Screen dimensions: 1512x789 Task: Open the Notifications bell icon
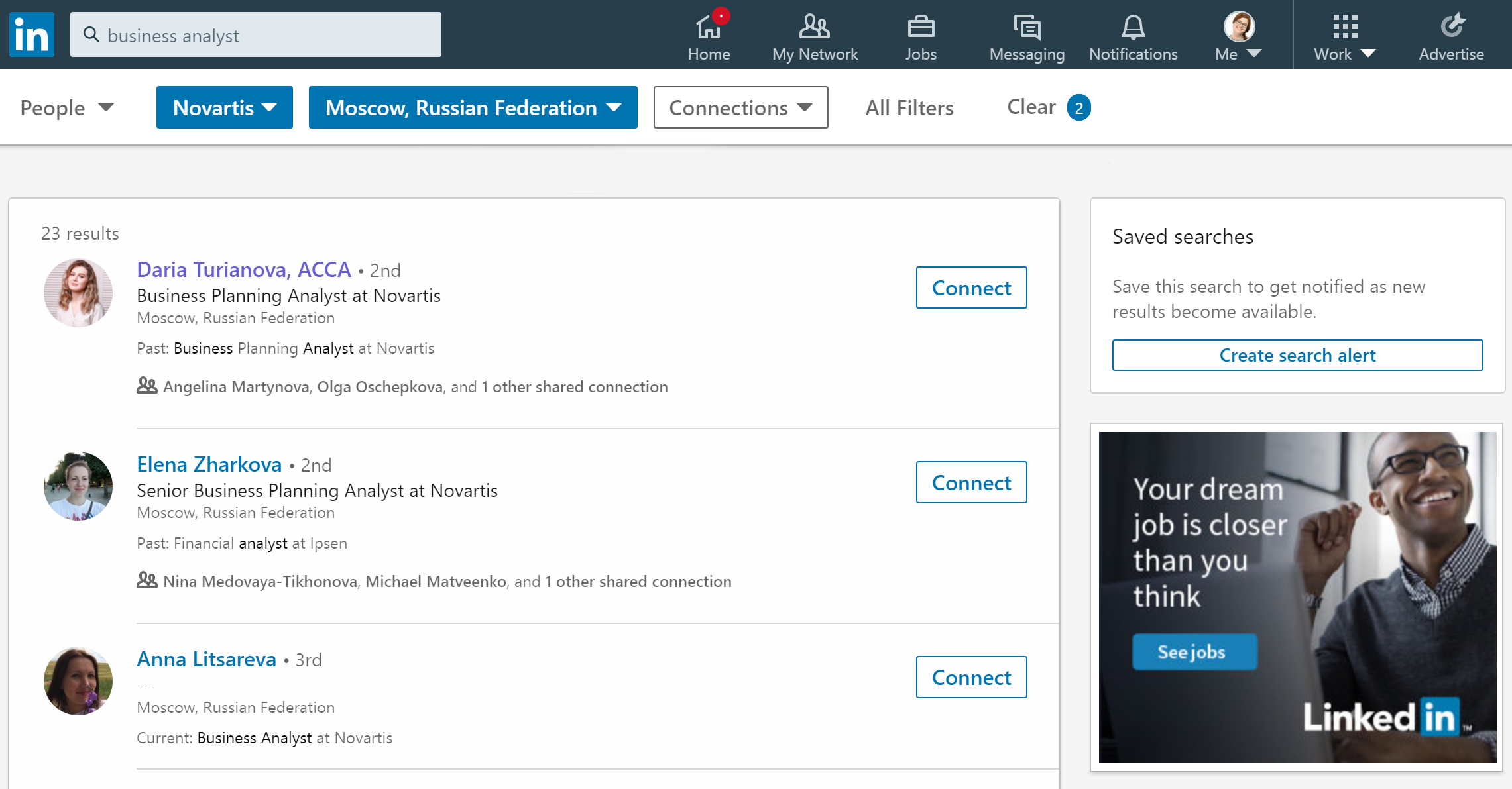[x=1133, y=27]
